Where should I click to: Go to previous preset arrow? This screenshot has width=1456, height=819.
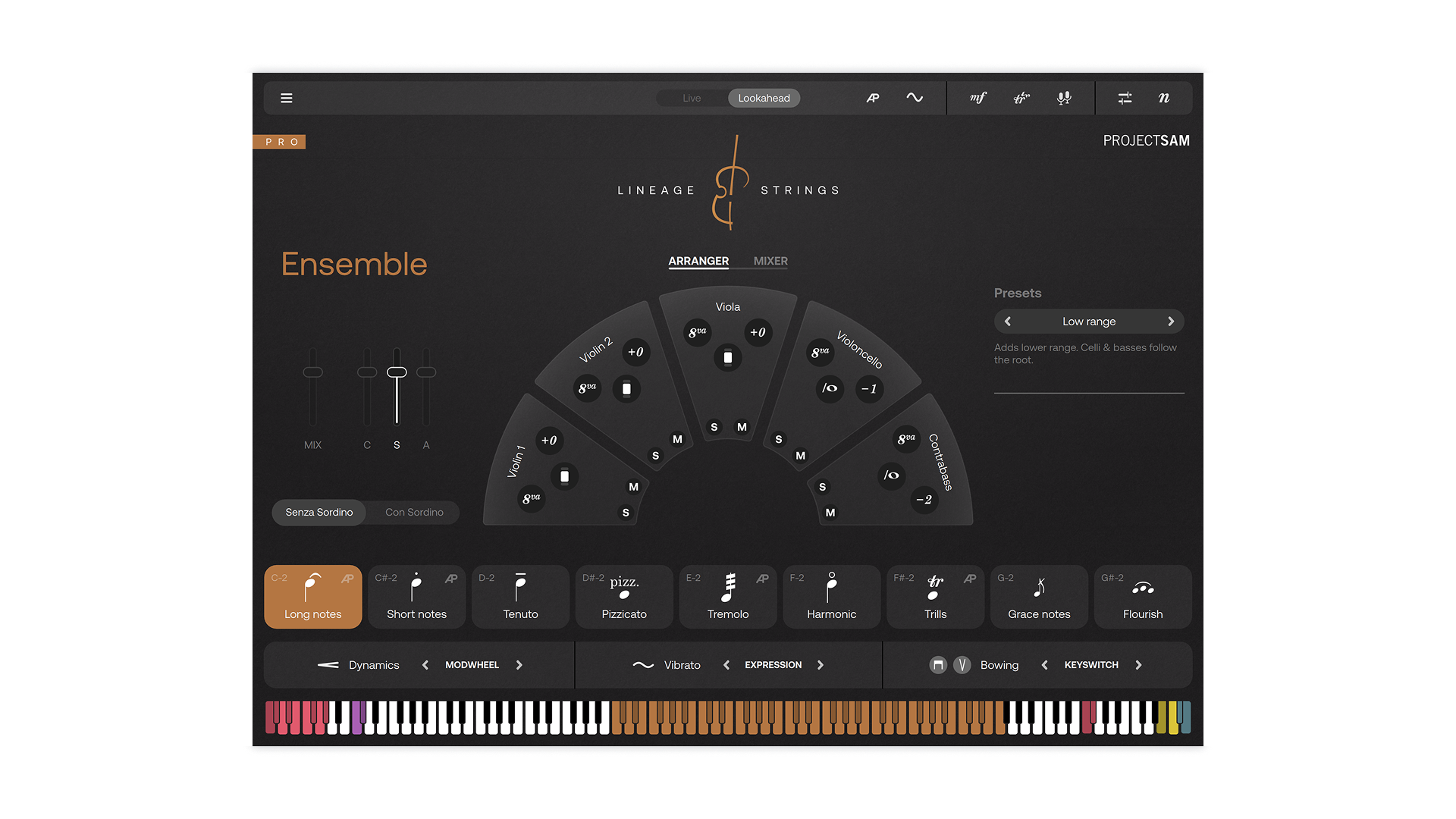coord(1008,322)
